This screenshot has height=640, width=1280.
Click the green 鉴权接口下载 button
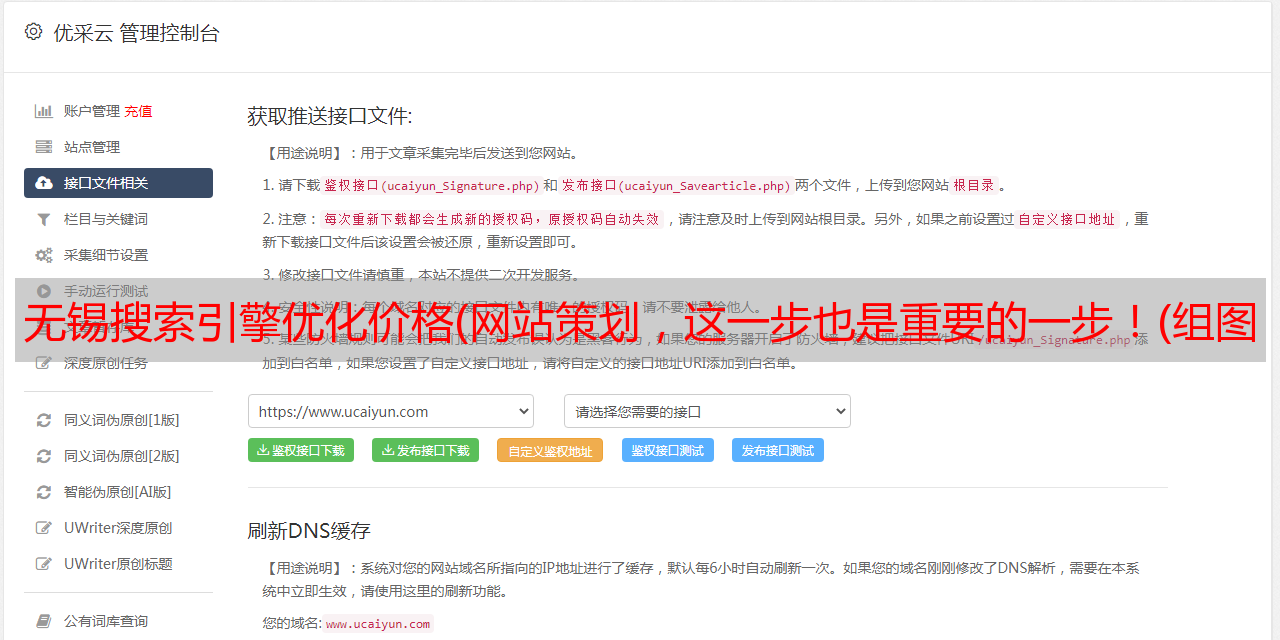[300, 450]
